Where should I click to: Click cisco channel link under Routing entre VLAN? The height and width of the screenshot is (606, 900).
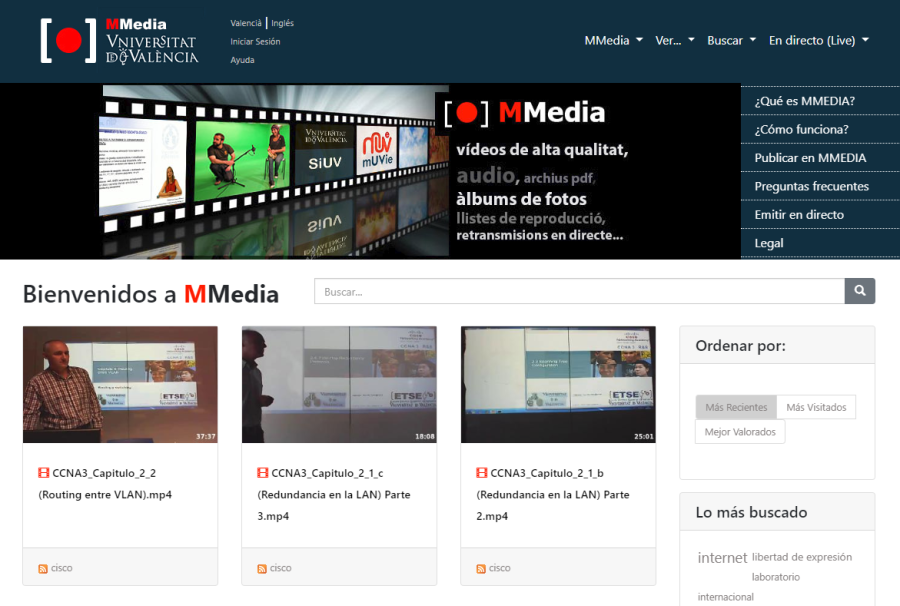pos(61,568)
